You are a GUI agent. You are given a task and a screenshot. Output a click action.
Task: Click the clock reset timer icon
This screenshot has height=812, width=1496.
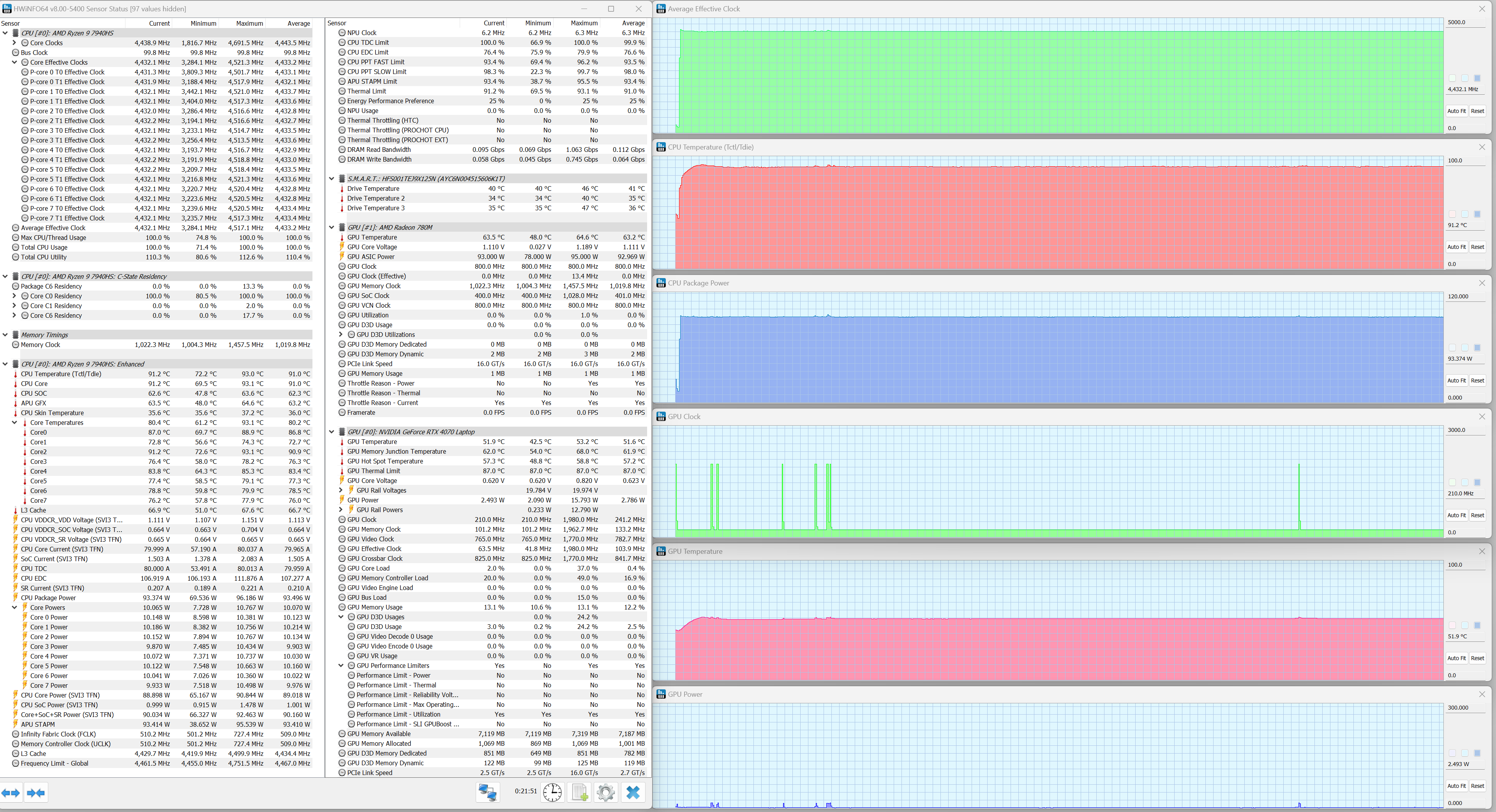point(552,792)
